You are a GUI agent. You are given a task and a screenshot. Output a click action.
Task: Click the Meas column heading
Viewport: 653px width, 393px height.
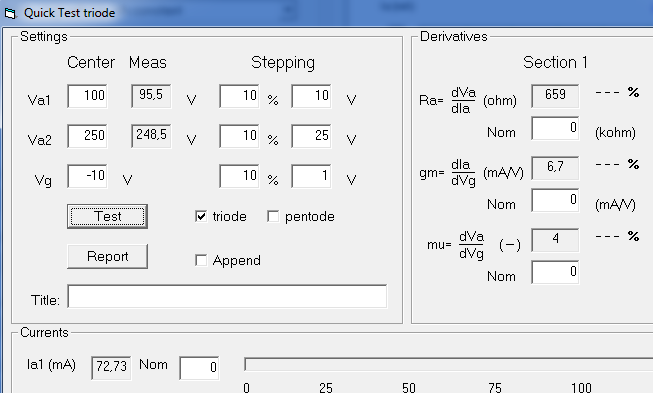click(x=147, y=62)
